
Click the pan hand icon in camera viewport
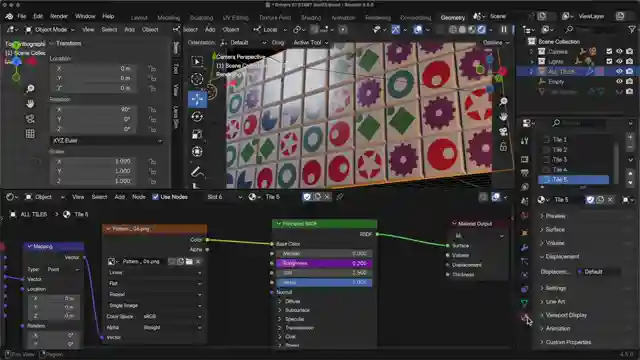[503, 117]
